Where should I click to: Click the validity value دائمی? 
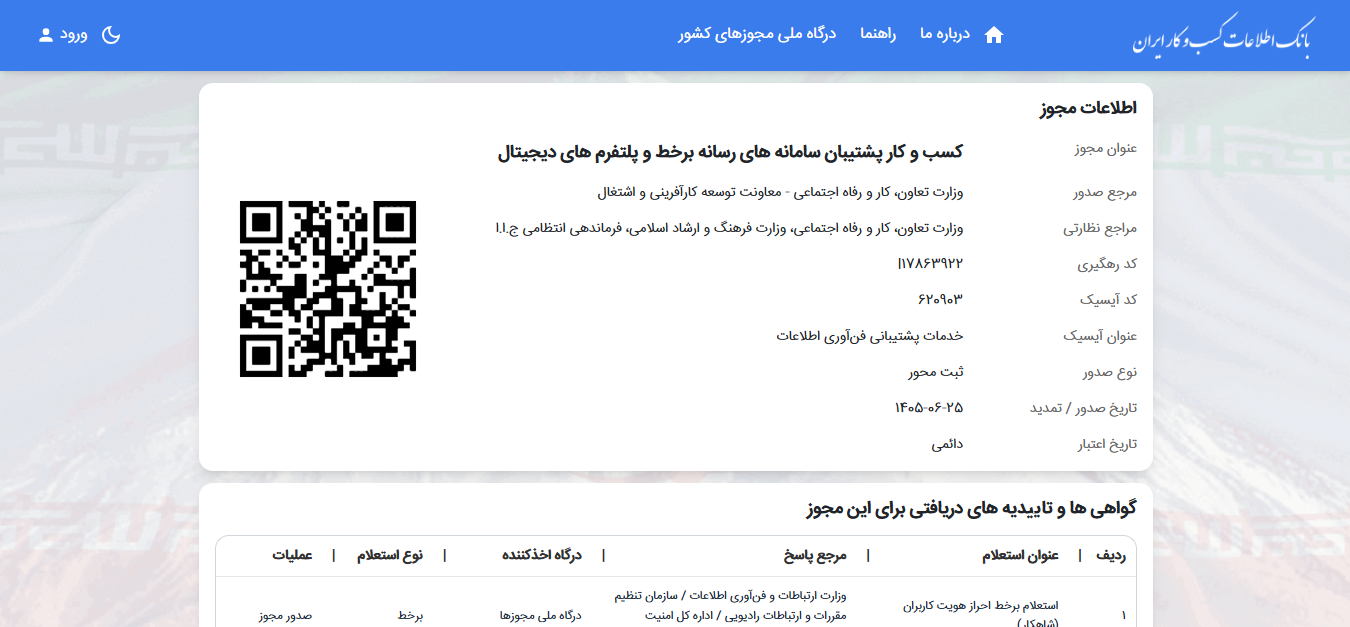click(947, 444)
